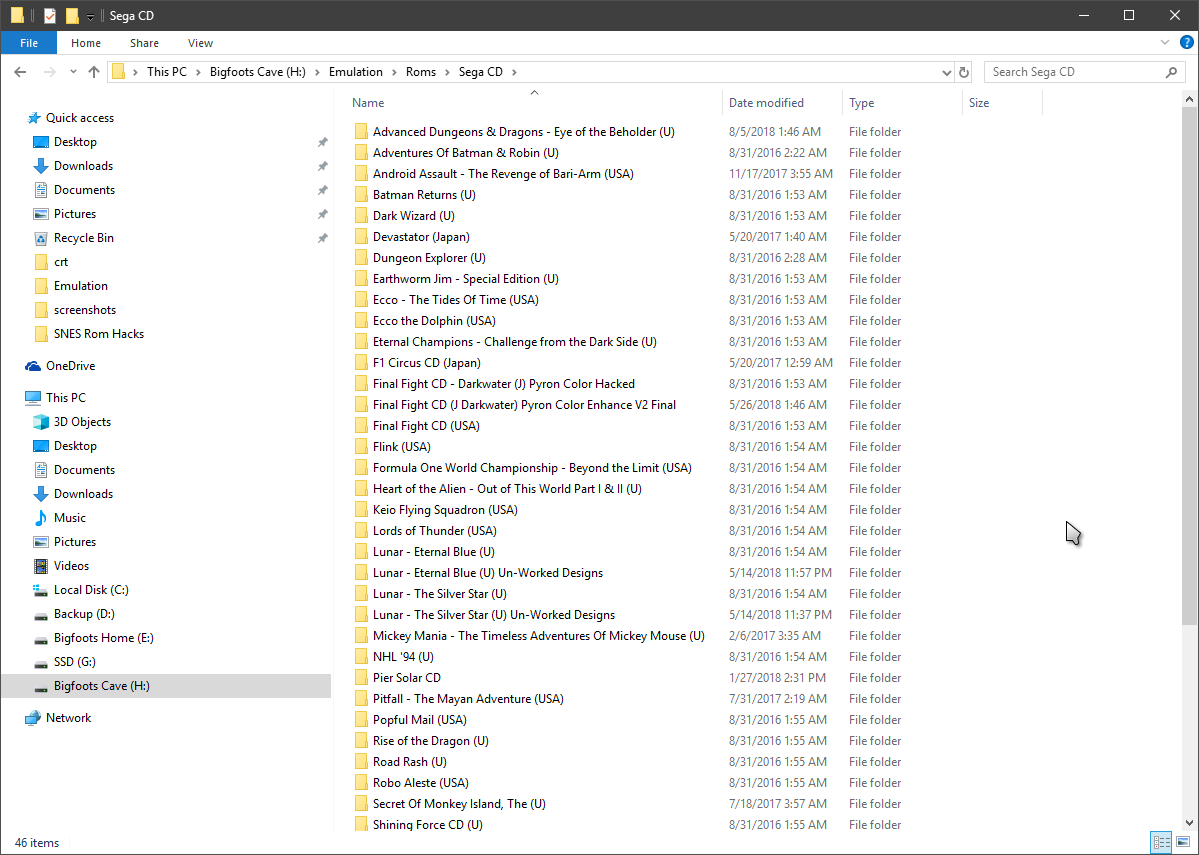Open SNES Rom Hacks folder in sidebar
The height and width of the screenshot is (855, 1199).
pyautogui.click(x=99, y=334)
